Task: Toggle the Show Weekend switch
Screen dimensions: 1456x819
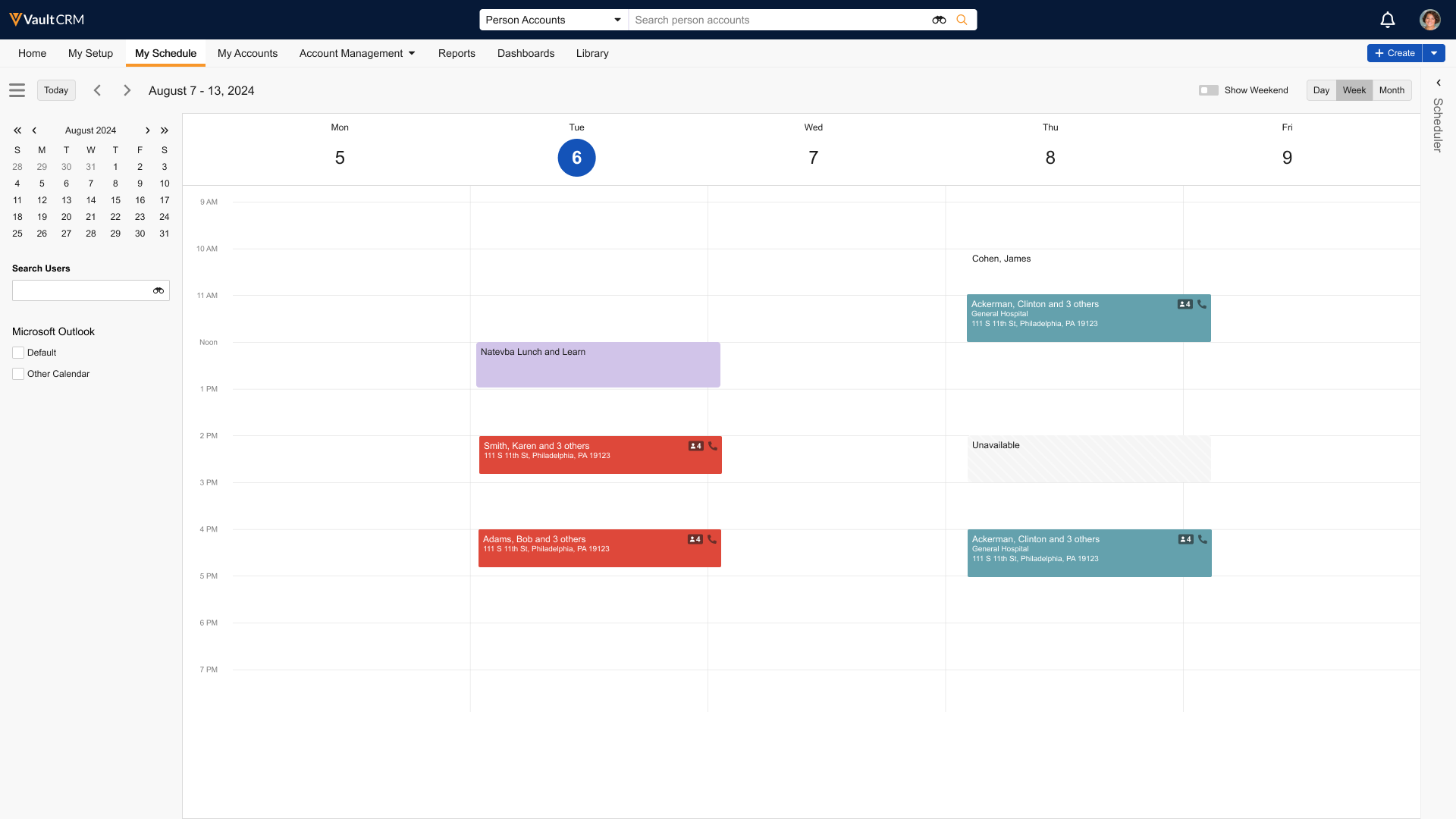Action: pos(1208,90)
